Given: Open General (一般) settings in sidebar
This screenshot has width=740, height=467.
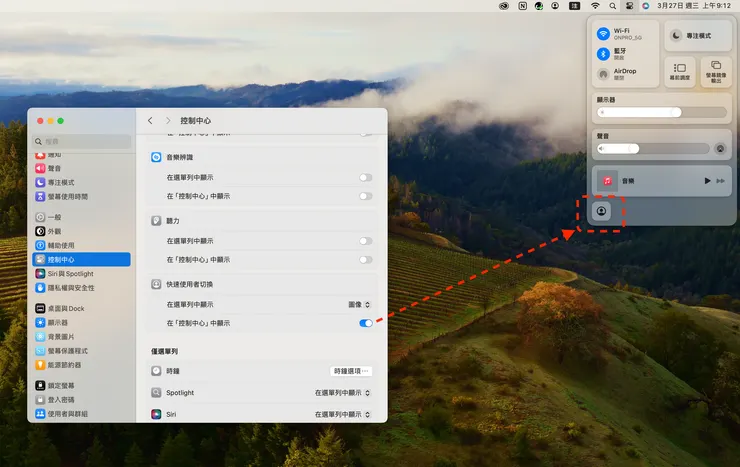Looking at the screenshot, I should click(x=82, y=217).
